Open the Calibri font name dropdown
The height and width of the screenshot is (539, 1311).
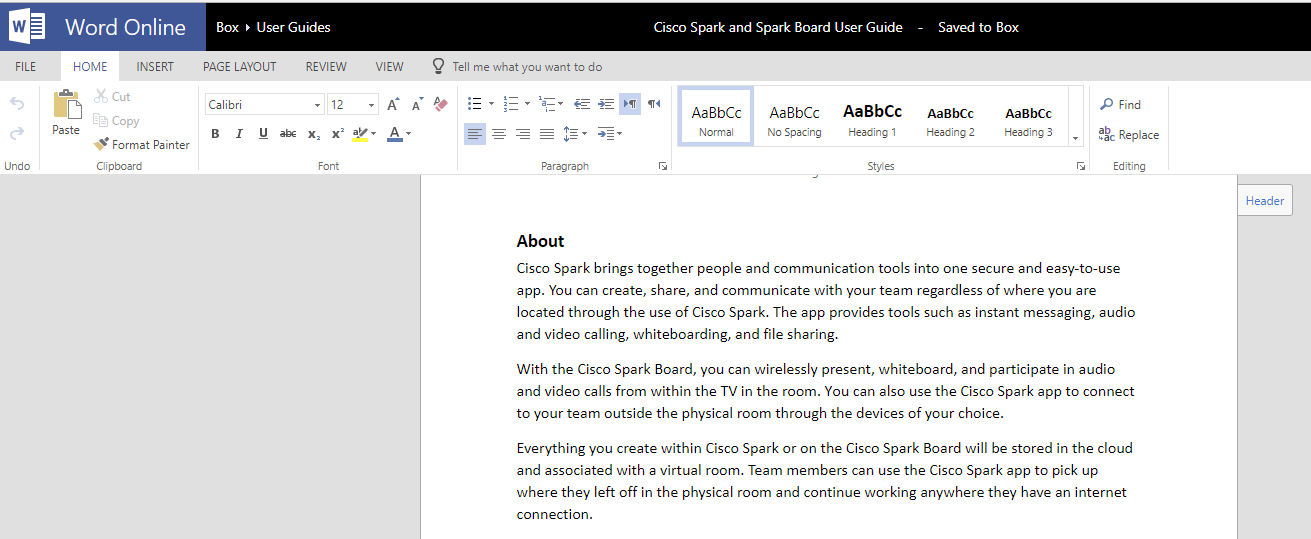pyautogui.click(x=317, y=105)
